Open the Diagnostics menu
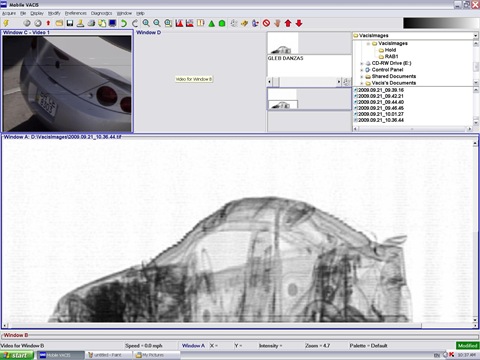The height and width of the screenshot is (360, 480). [101, 13]
